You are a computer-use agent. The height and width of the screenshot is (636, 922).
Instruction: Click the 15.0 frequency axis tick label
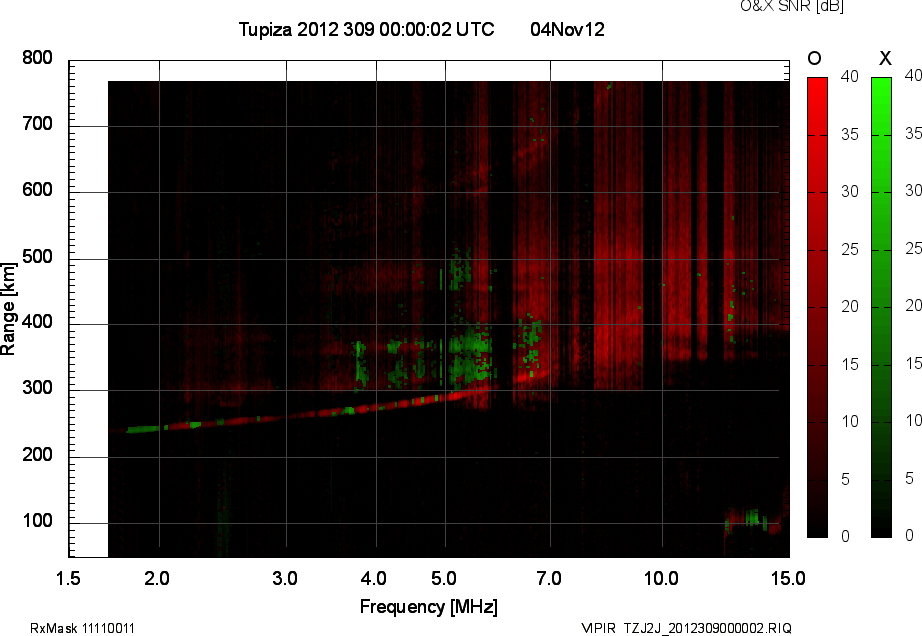pos(788,578)
